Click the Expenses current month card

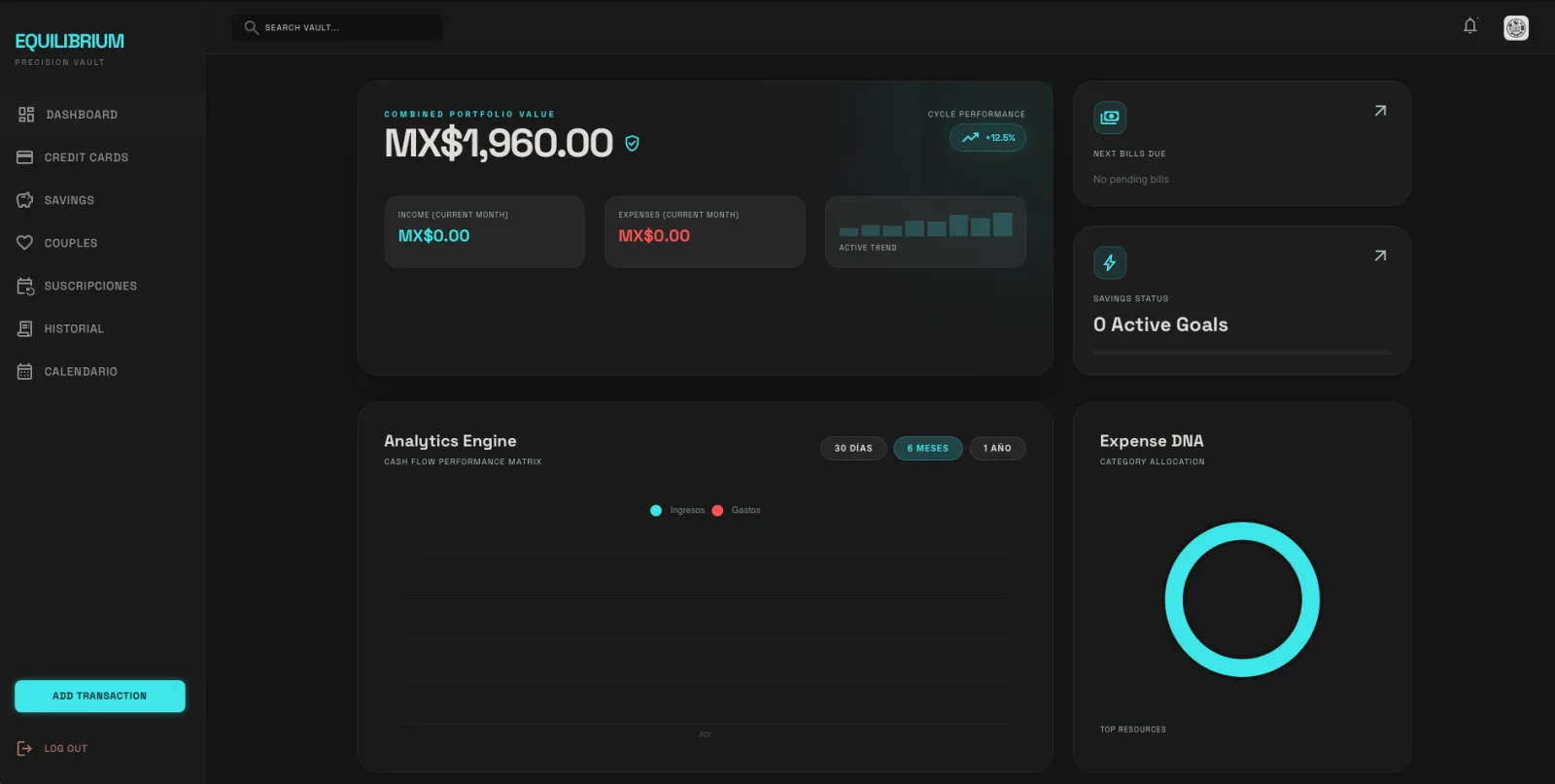pos(705,232)
